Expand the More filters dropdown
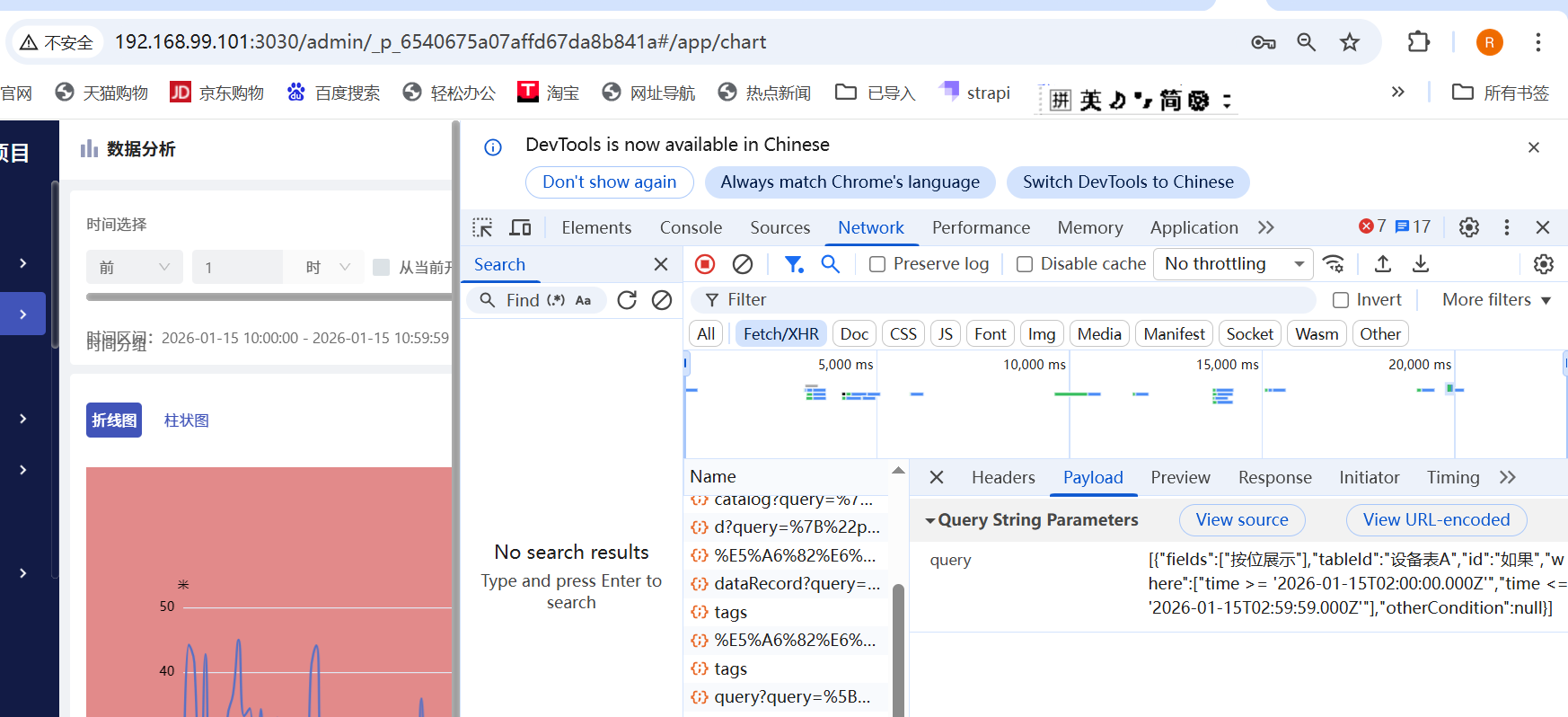This screenshot has width=1568, height=717. click(1496, 300)
